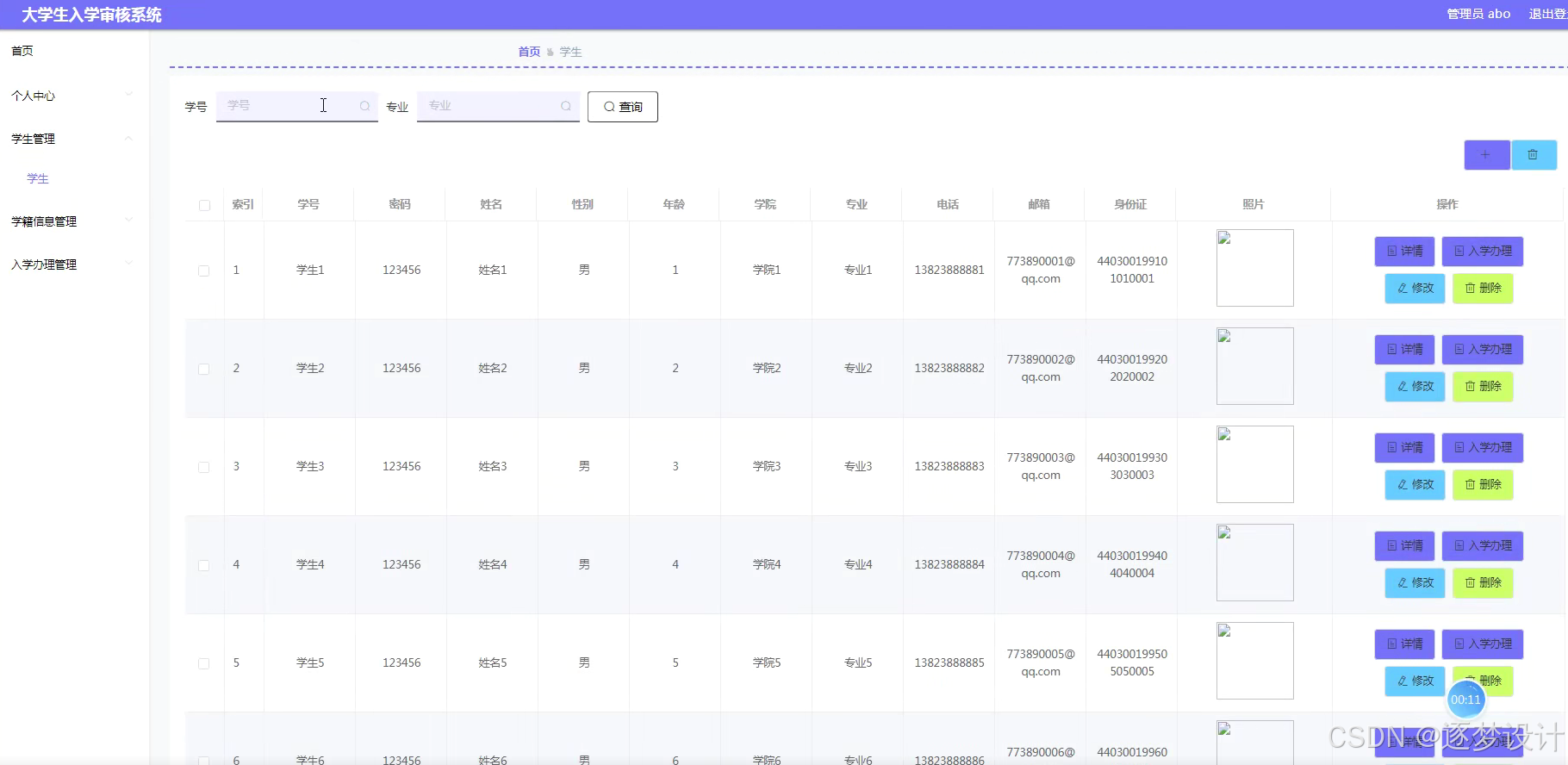This screenshot has width=1568, height=765.
Task: Modify row 学生4 via 修改
Action: pyautogui.click(x=1415, y=583)
